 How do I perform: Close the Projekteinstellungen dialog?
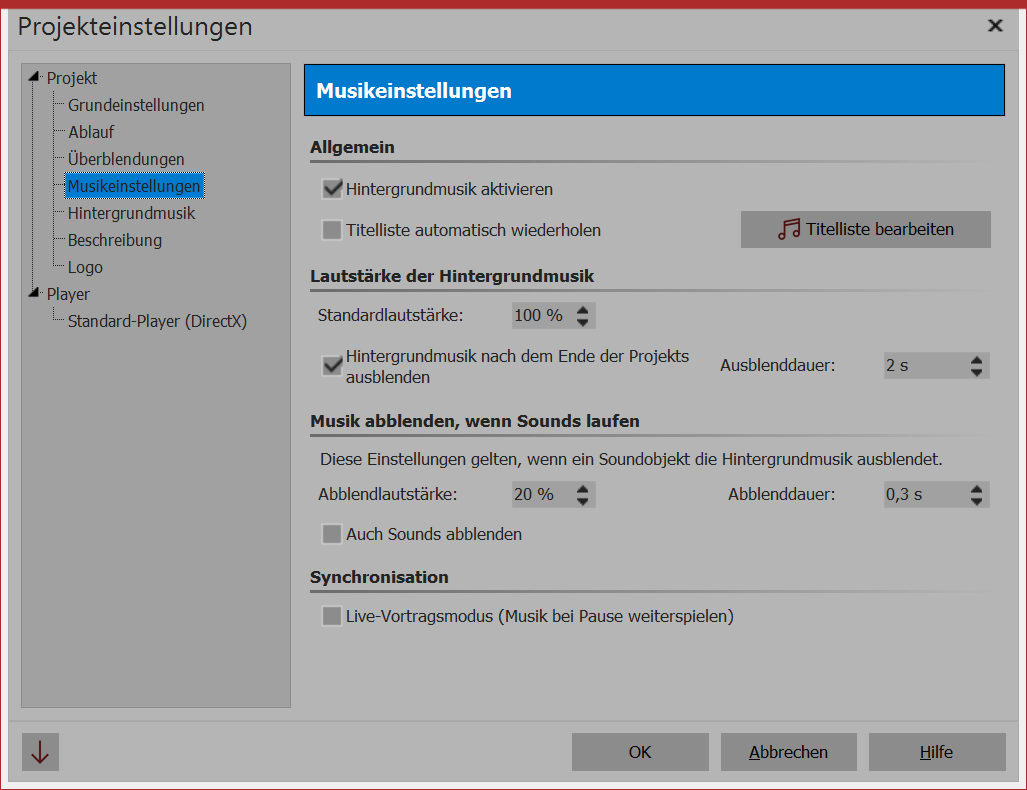coord(995,26)
